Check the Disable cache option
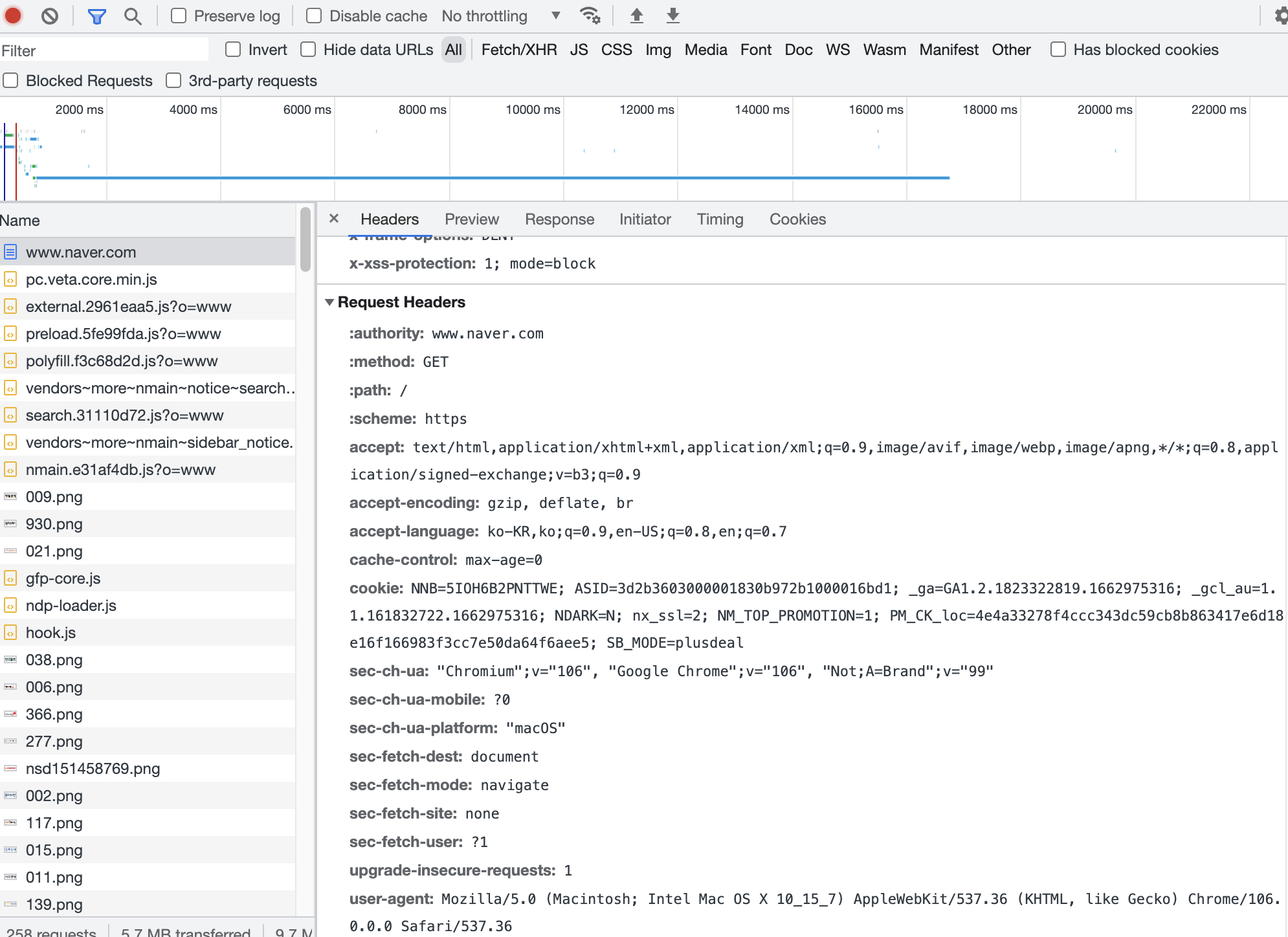The width and height of the screenshot is (1288, 937). [x=314, y=16]
